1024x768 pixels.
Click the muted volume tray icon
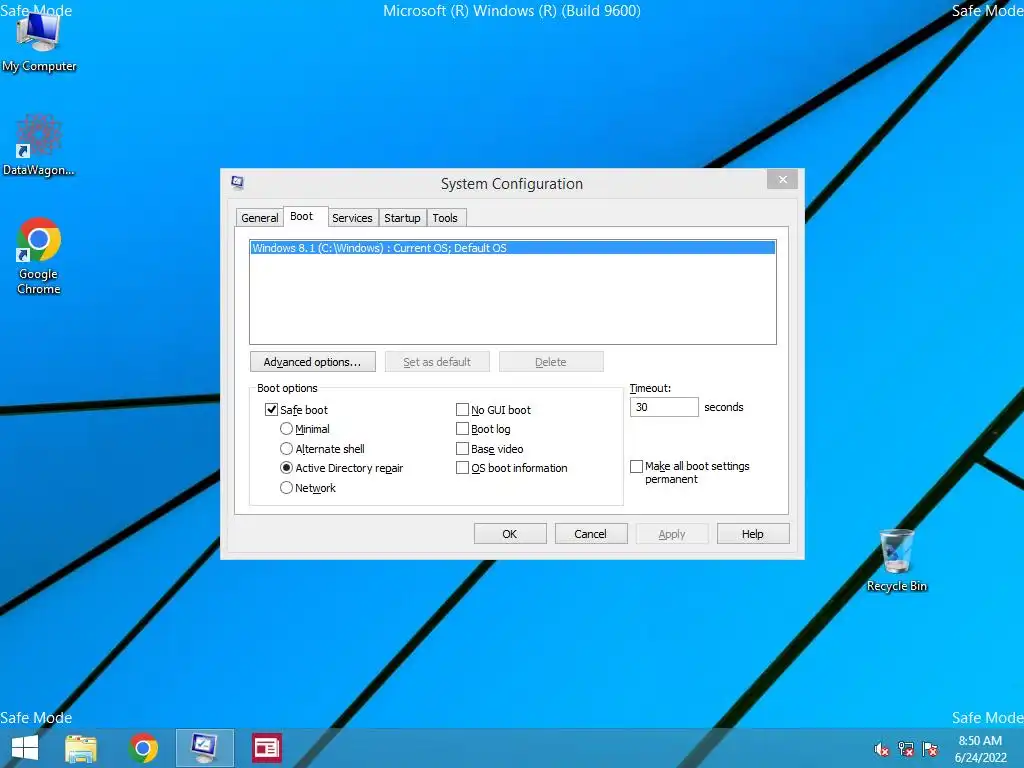pyautogui.click(x=882, y=749)
